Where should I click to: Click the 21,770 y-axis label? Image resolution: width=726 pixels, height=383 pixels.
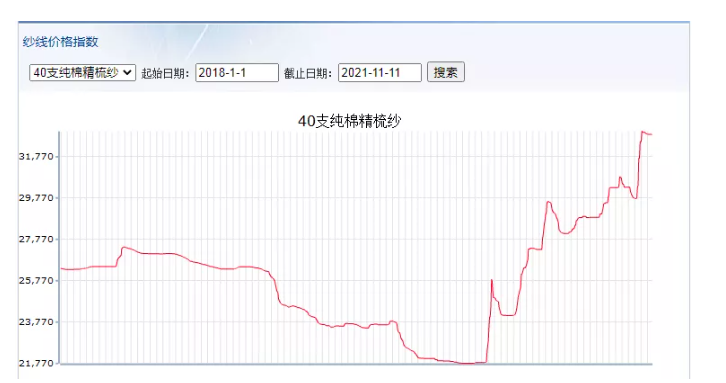pos(36,363)
